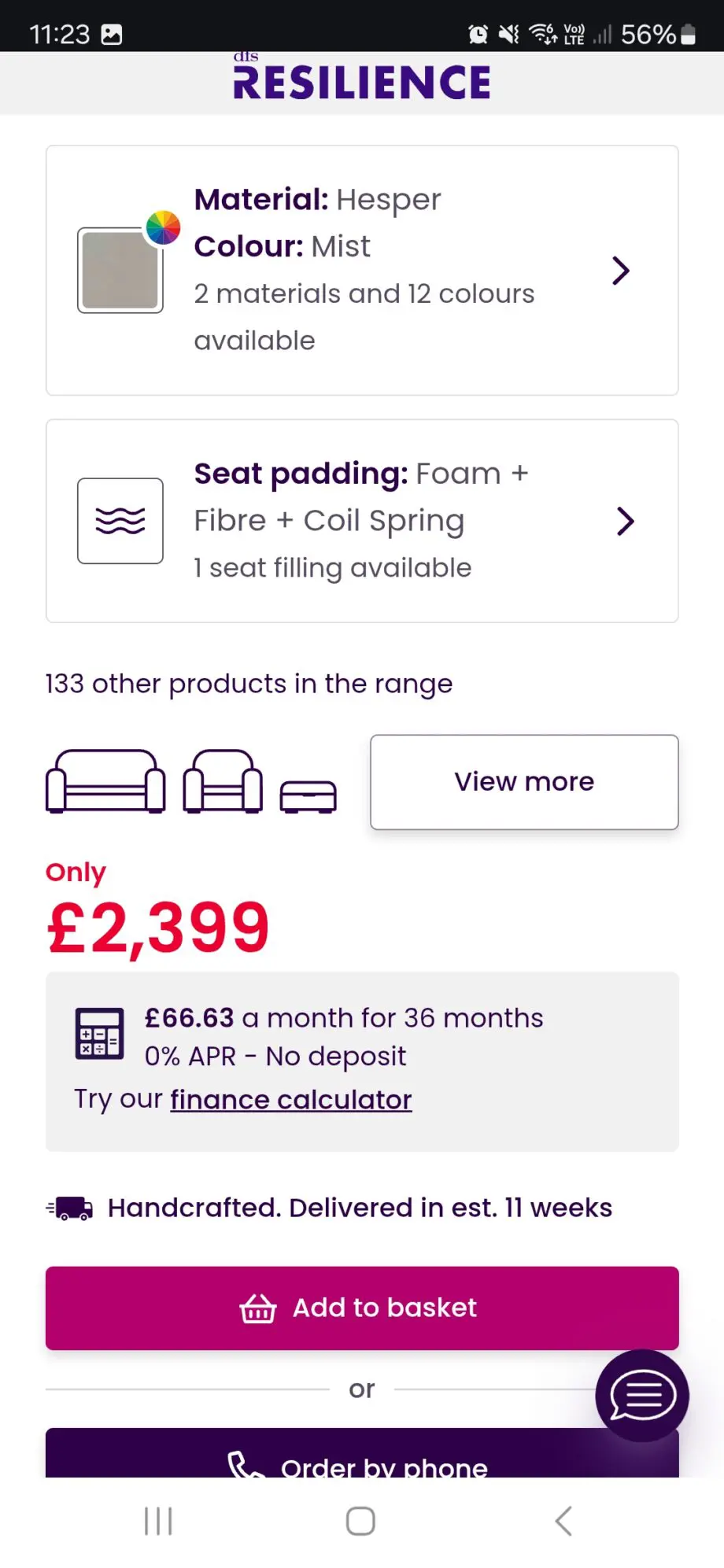Viewport: 724px width, 1568px height.
Task: Open the live chat bubble
Action: coord(642,1396)
